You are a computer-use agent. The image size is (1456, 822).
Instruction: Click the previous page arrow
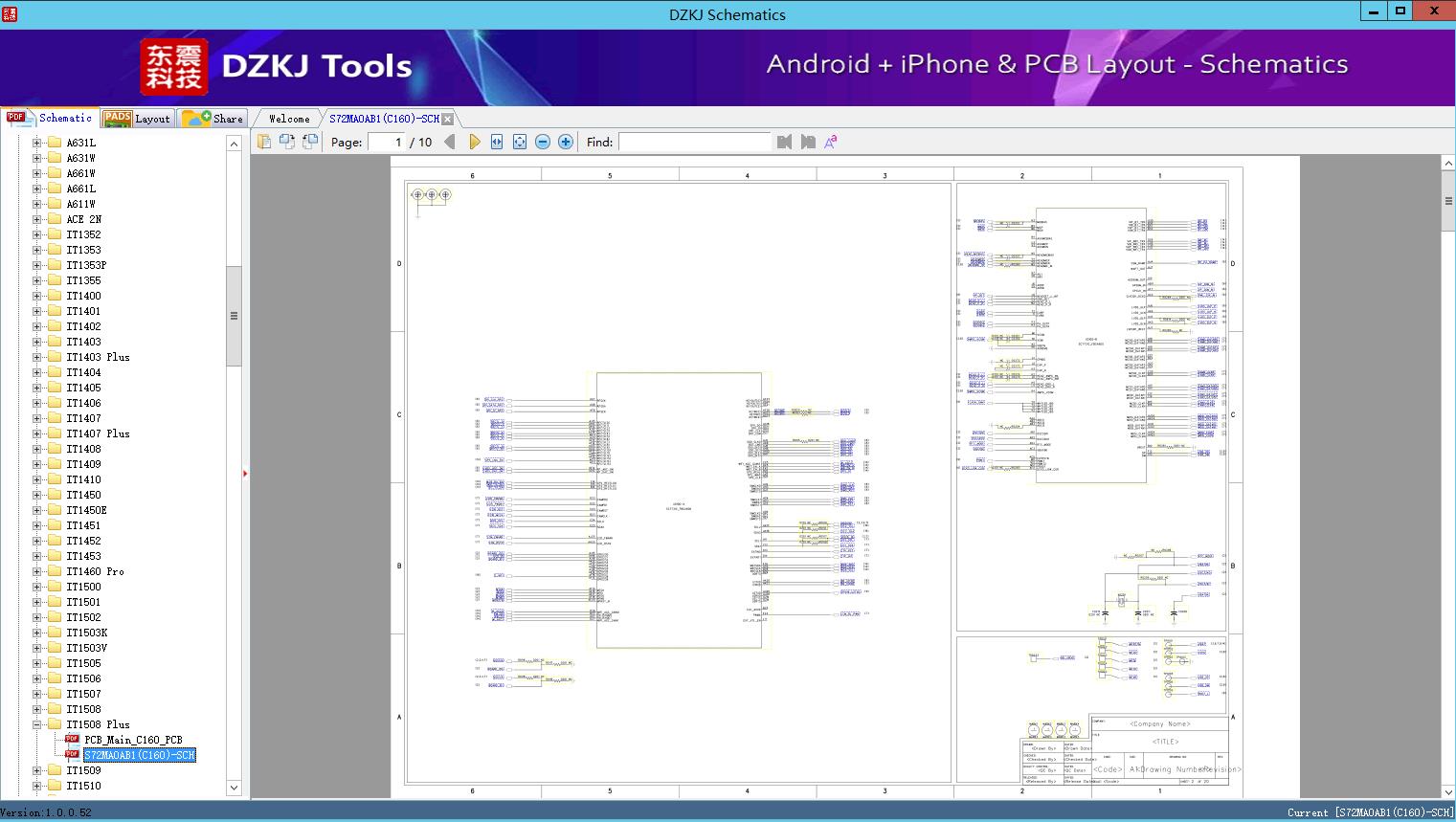[450, 142]
